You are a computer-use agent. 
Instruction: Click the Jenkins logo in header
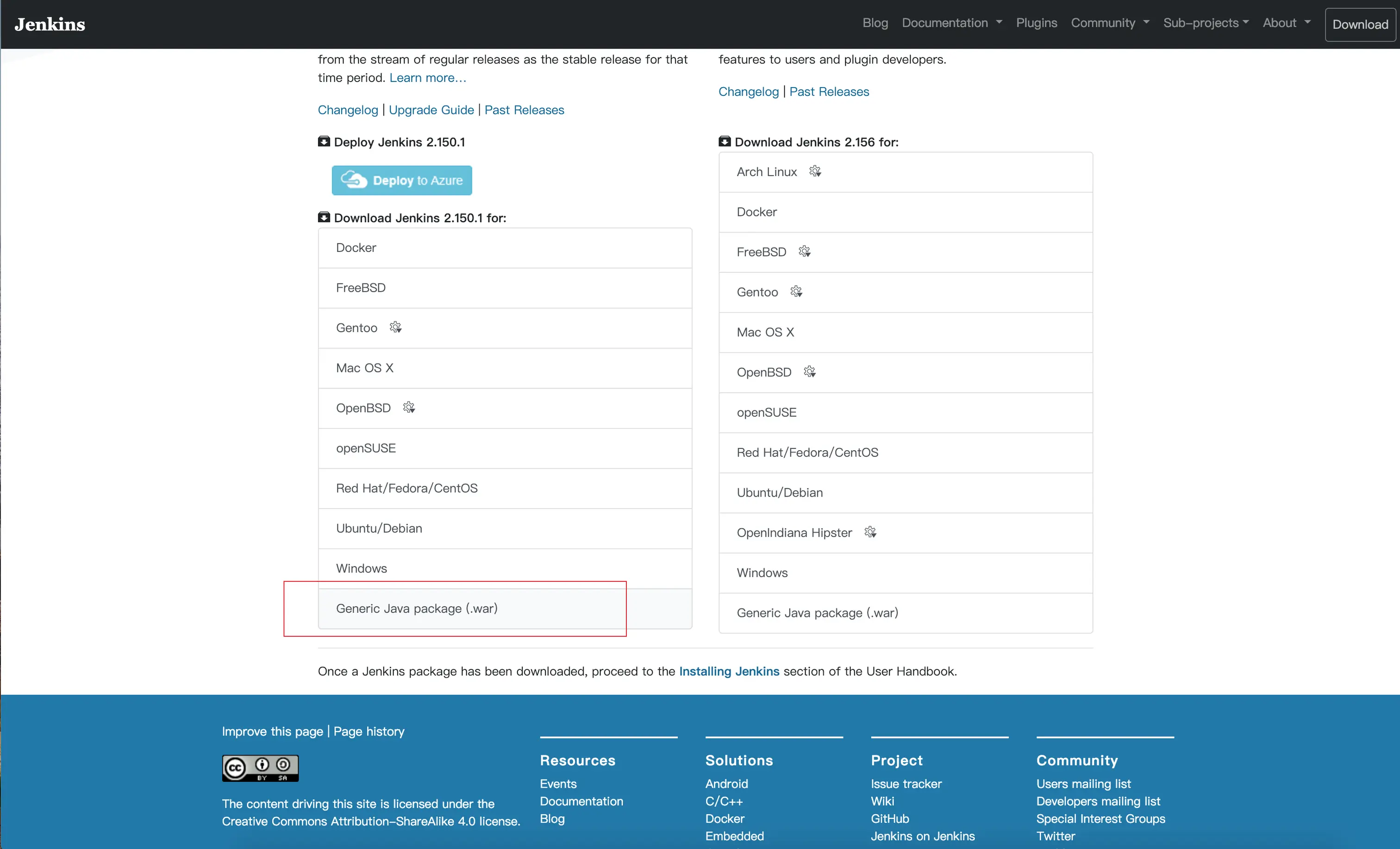pyautogui.click(x=50, y=24)
